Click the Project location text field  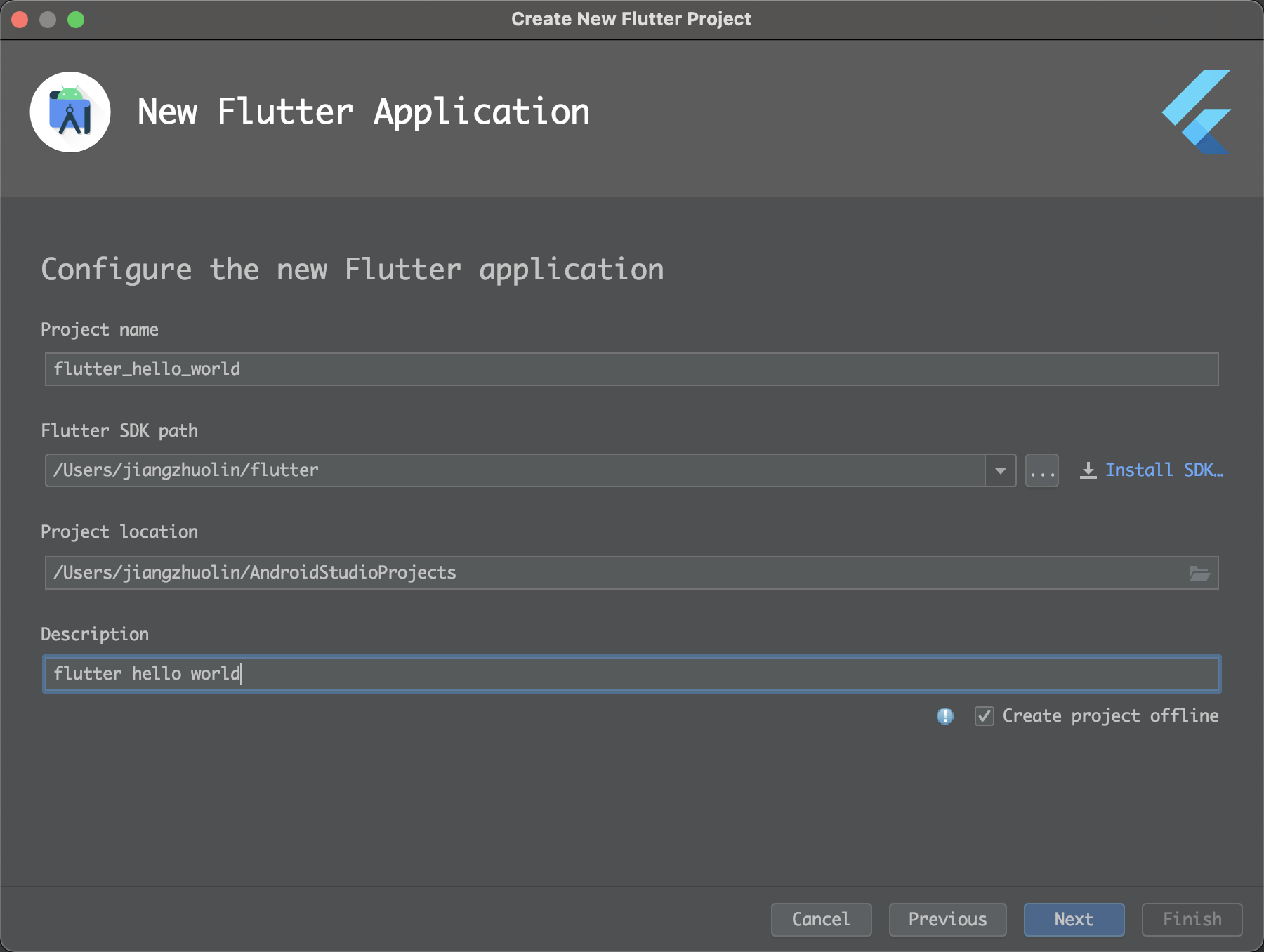click(632, 573)
